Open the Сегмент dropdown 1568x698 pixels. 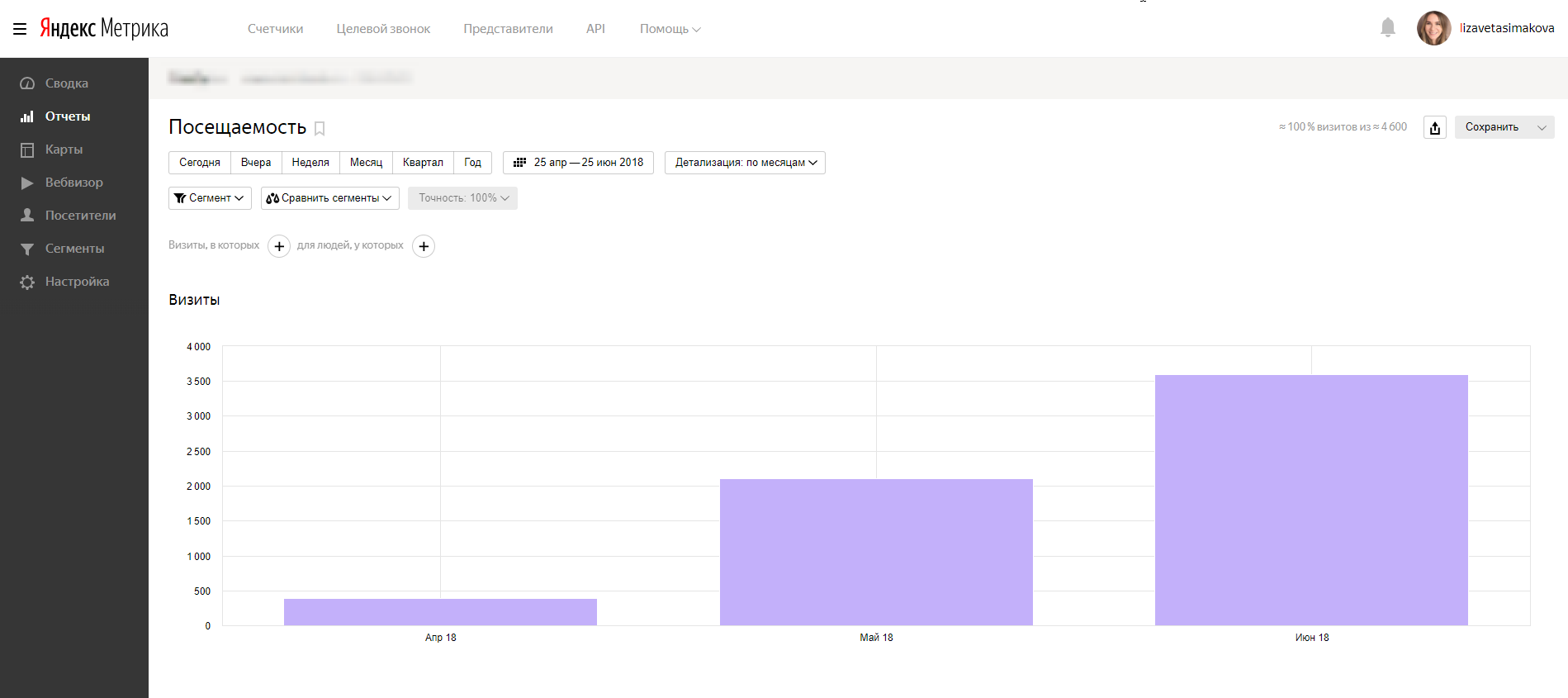pos(210,198)
